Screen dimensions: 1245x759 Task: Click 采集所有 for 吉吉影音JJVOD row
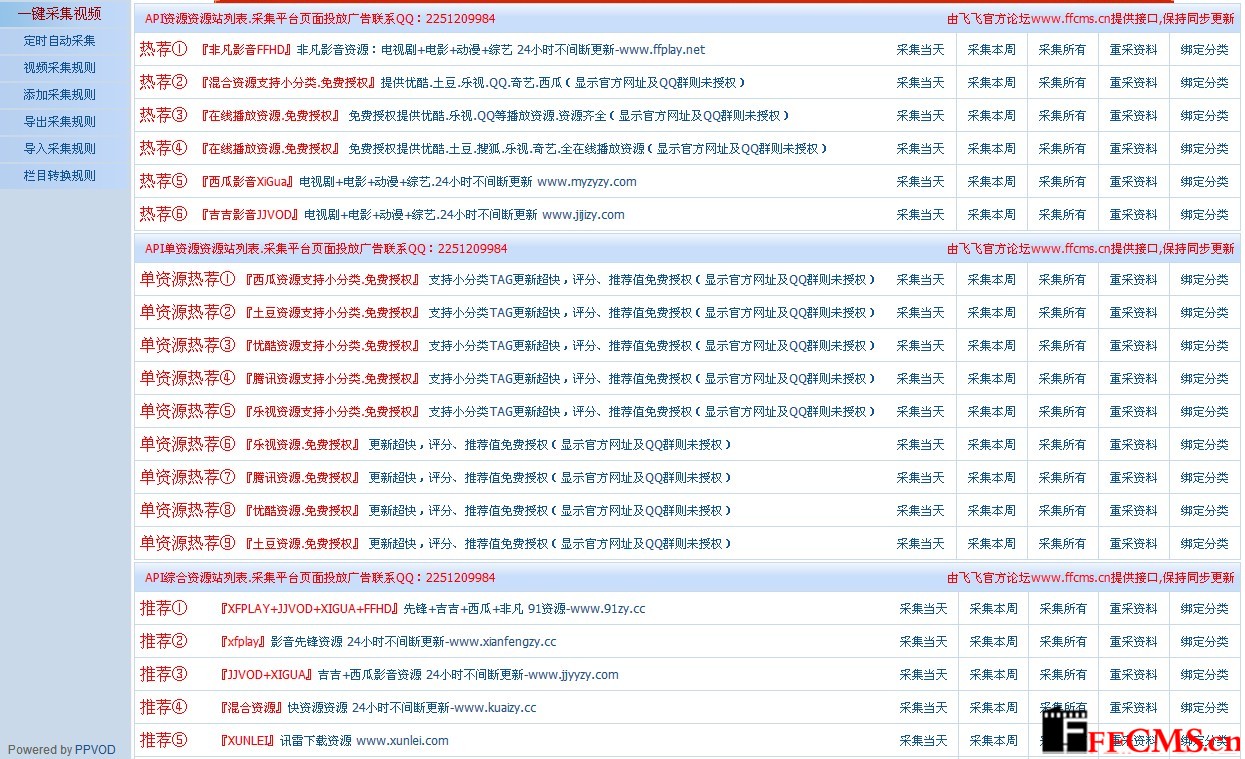pyautogui.click(x=1062, y=215)
